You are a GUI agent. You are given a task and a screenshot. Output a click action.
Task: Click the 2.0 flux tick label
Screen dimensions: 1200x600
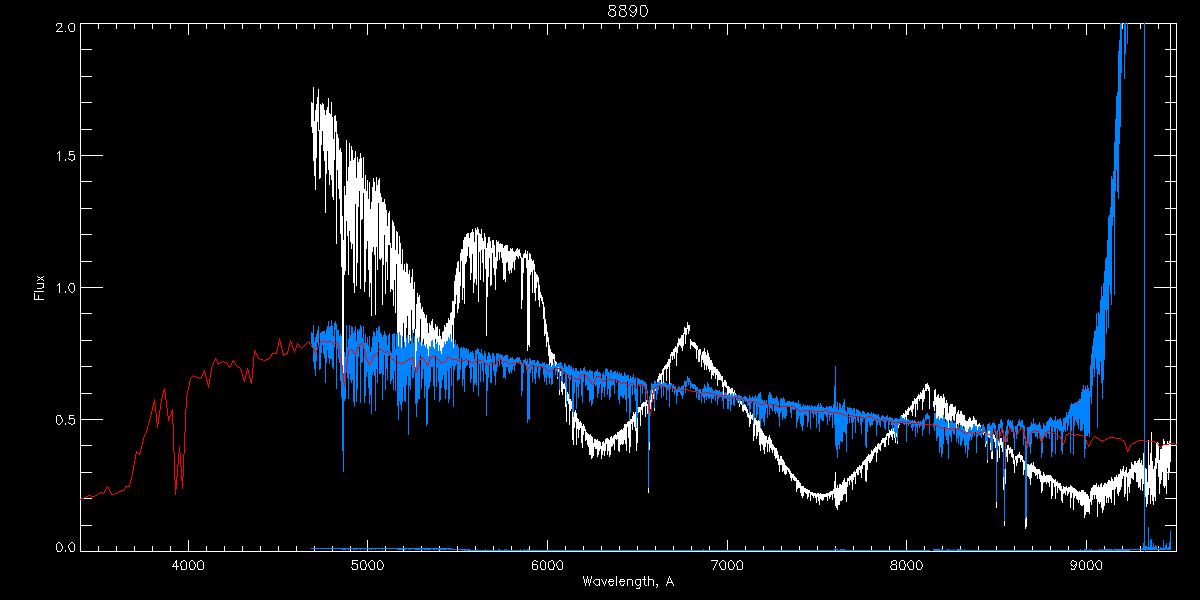coord(64,28)
